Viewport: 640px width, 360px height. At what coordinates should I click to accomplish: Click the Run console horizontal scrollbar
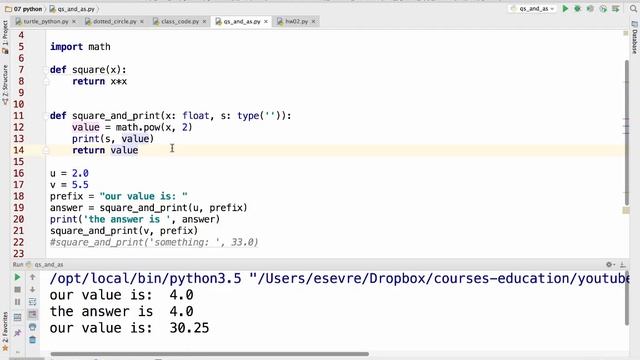pyautogui.click(x=209, y=354)
